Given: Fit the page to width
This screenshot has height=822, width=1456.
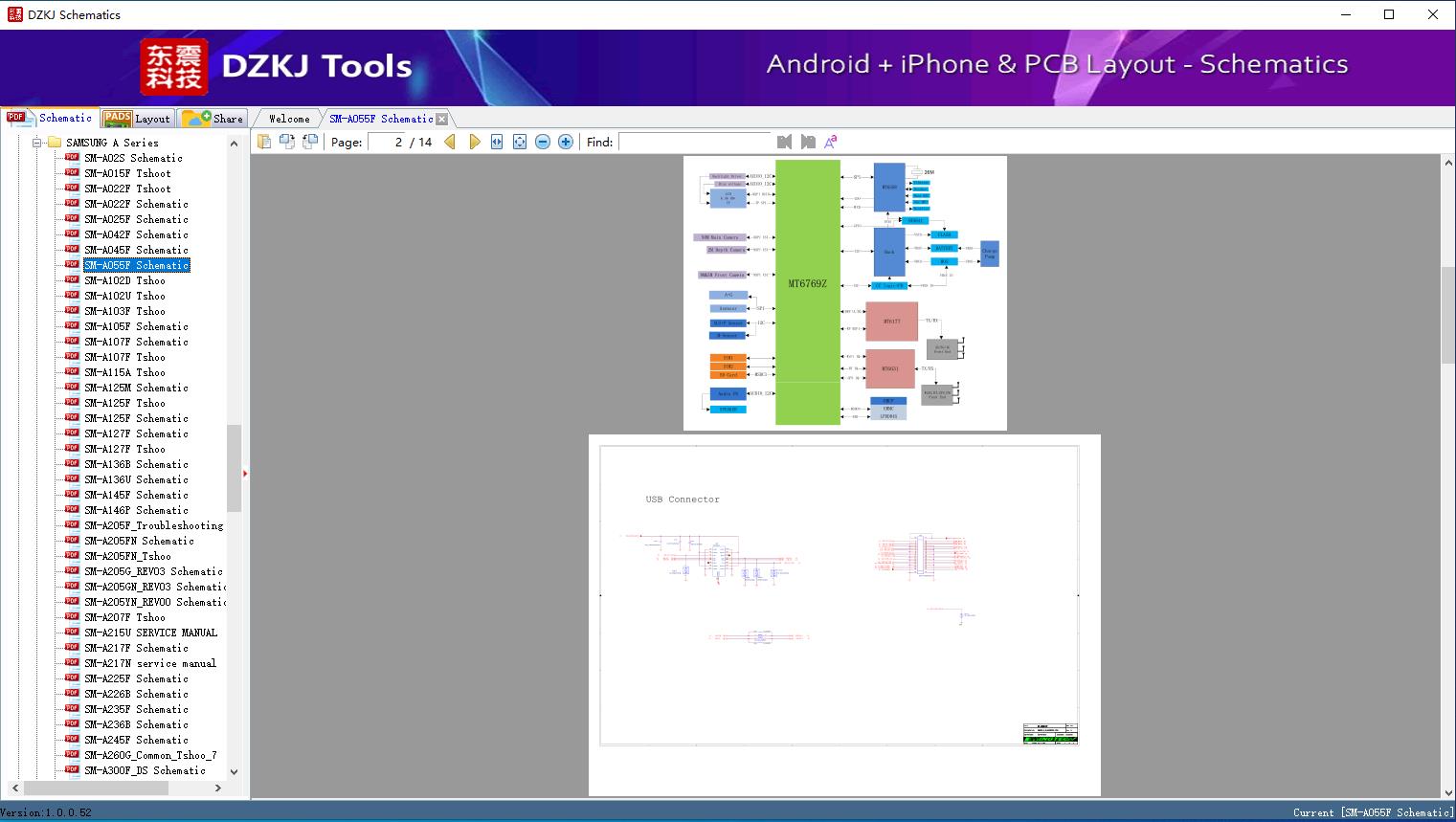Looking at the screenshot, I should [x=497, y=142].
